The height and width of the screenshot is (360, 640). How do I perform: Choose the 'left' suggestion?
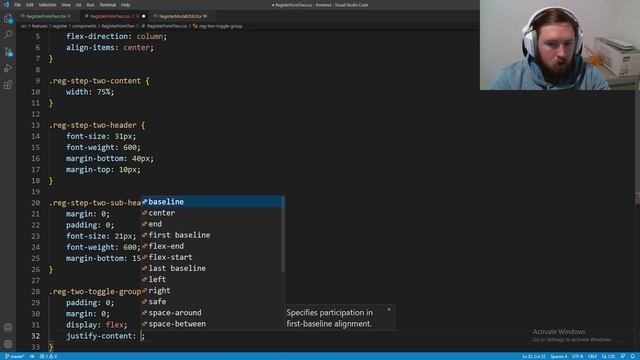pos(212,279)
